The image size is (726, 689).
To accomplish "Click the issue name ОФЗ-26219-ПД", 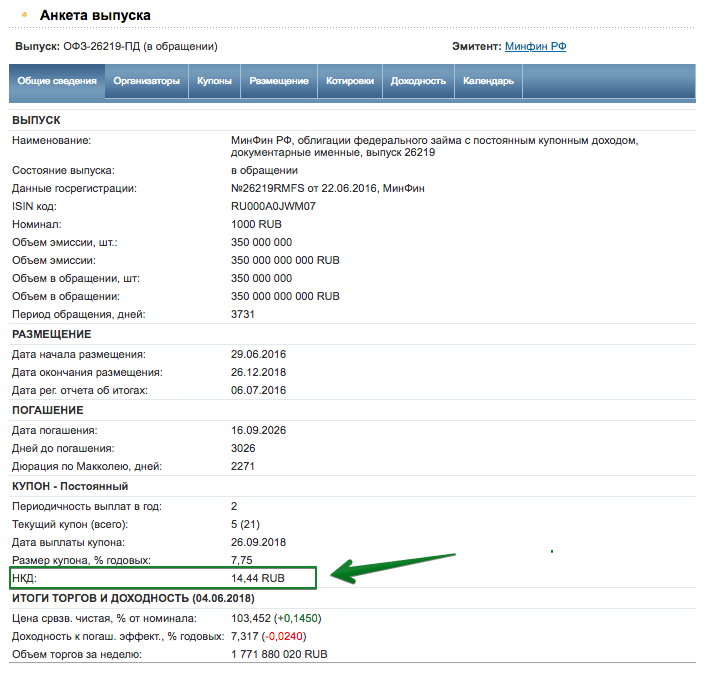I will [102, 46].
